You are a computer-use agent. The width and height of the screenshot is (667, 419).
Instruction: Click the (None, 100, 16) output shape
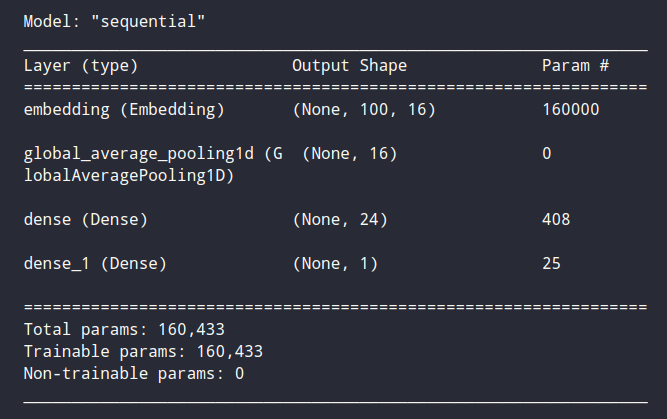pyautogui.click(x=364, y=109)
